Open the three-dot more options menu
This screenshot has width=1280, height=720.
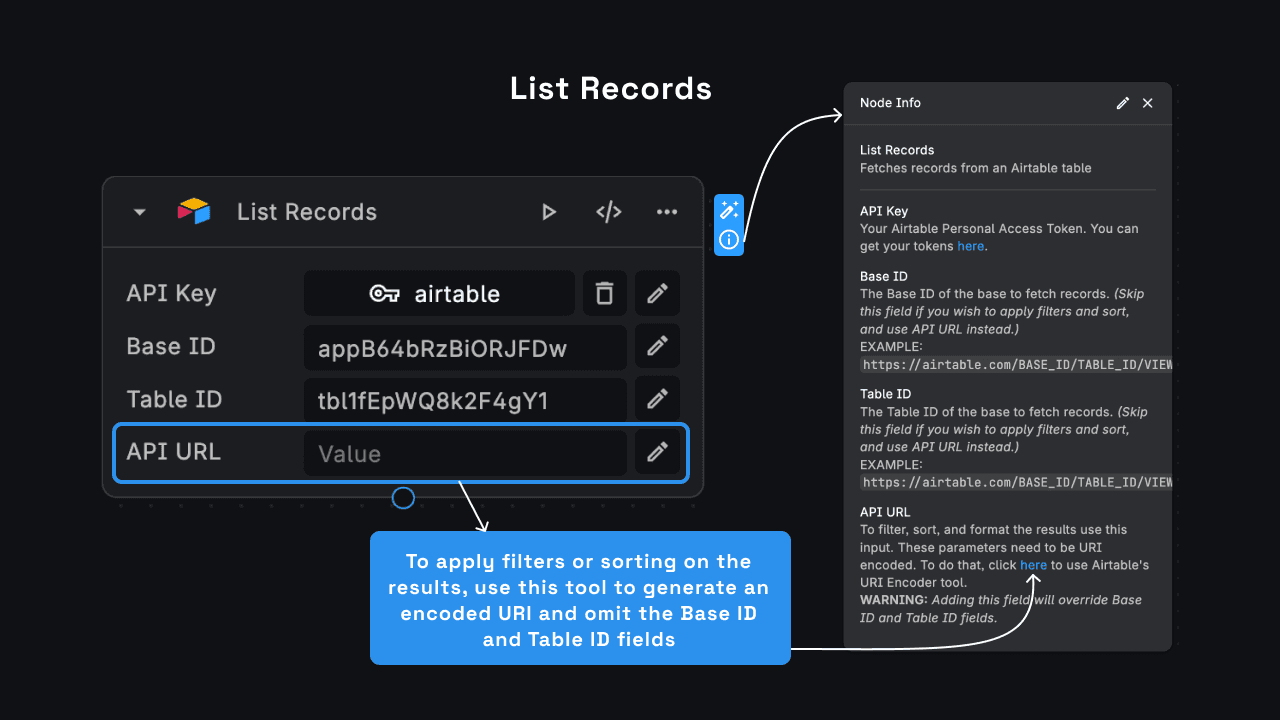point(667,212)
